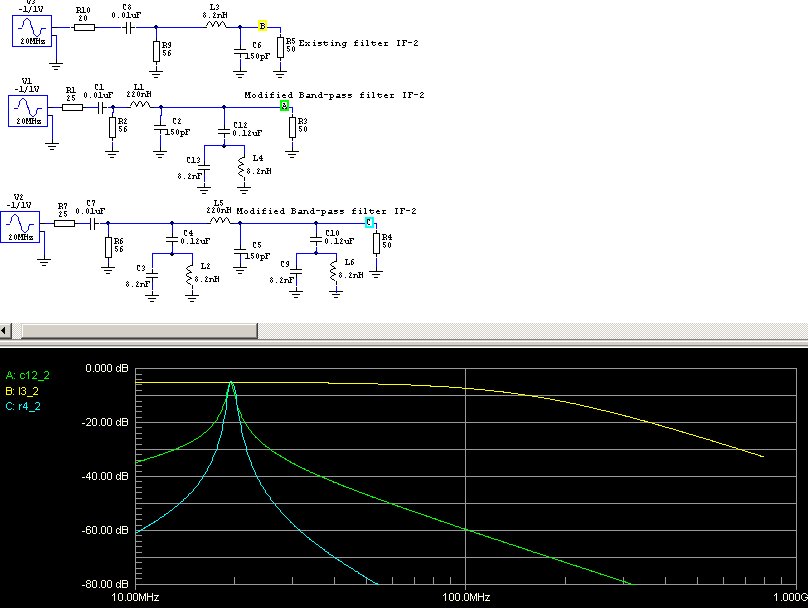
Task: Click the yellow B test probe marker
Action: point(262,26)
